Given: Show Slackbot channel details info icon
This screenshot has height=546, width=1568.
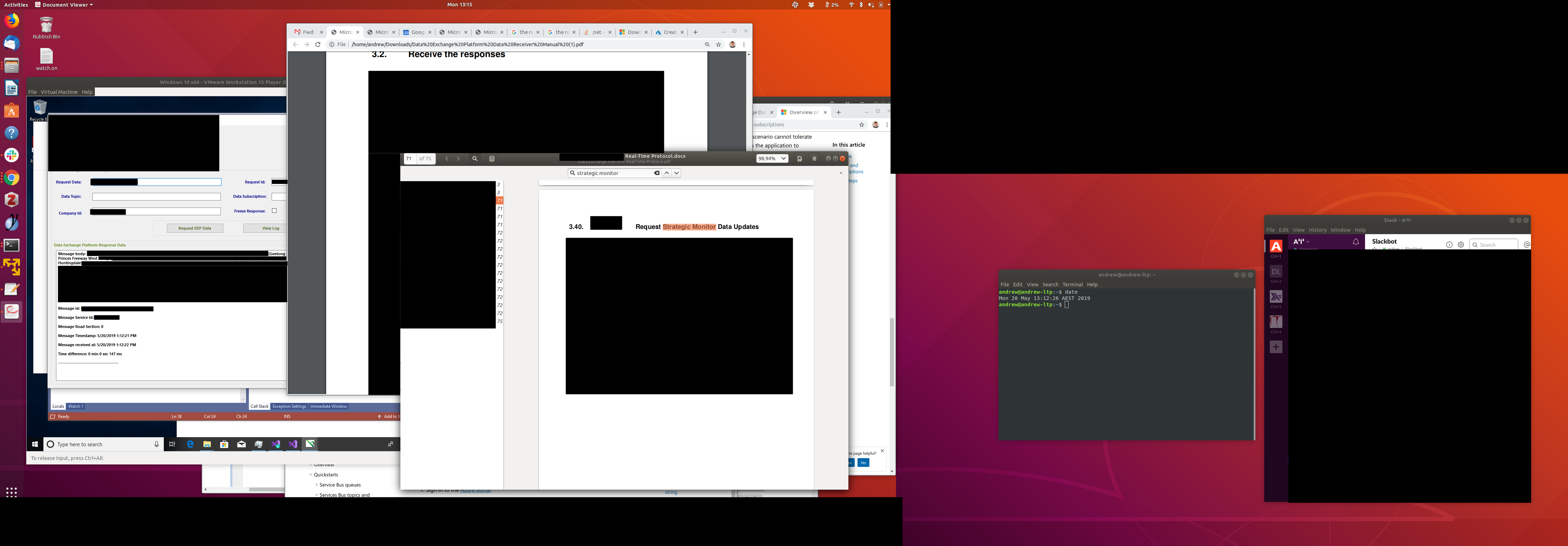Looking at the screenshot, I should pyautogui.click(x=1449, y=245).
